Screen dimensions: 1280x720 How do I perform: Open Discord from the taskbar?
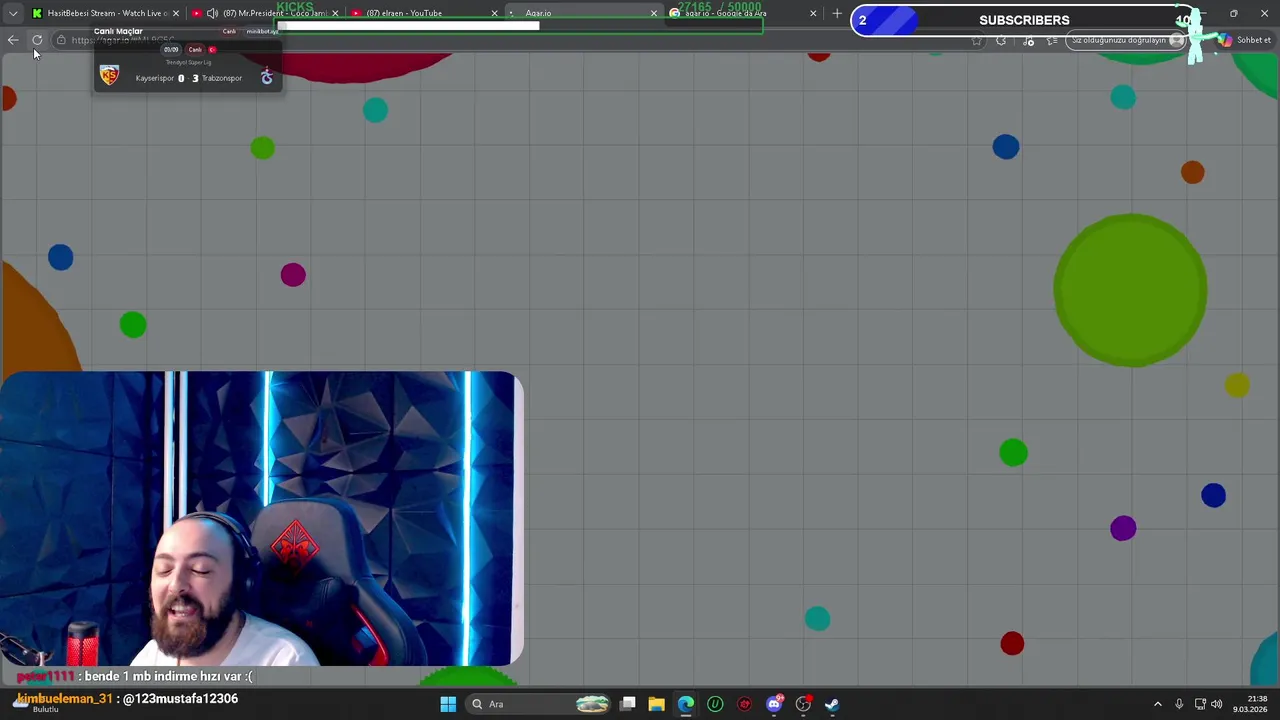pos(773,704)
